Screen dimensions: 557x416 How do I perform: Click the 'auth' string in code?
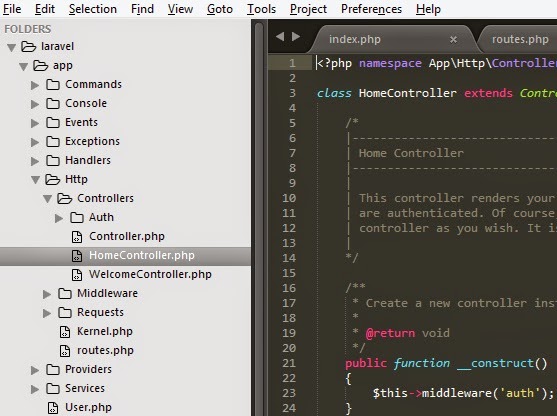point(520,393)
